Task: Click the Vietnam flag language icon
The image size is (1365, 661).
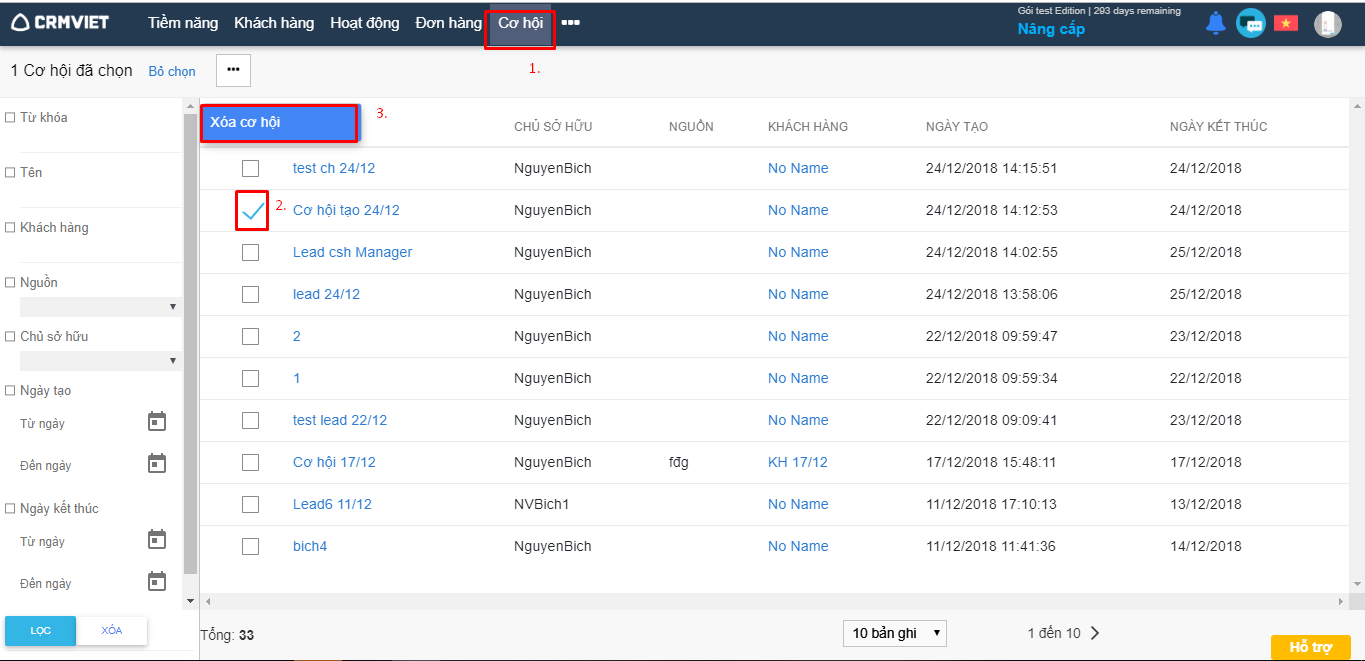Action: pos(1285,23)
